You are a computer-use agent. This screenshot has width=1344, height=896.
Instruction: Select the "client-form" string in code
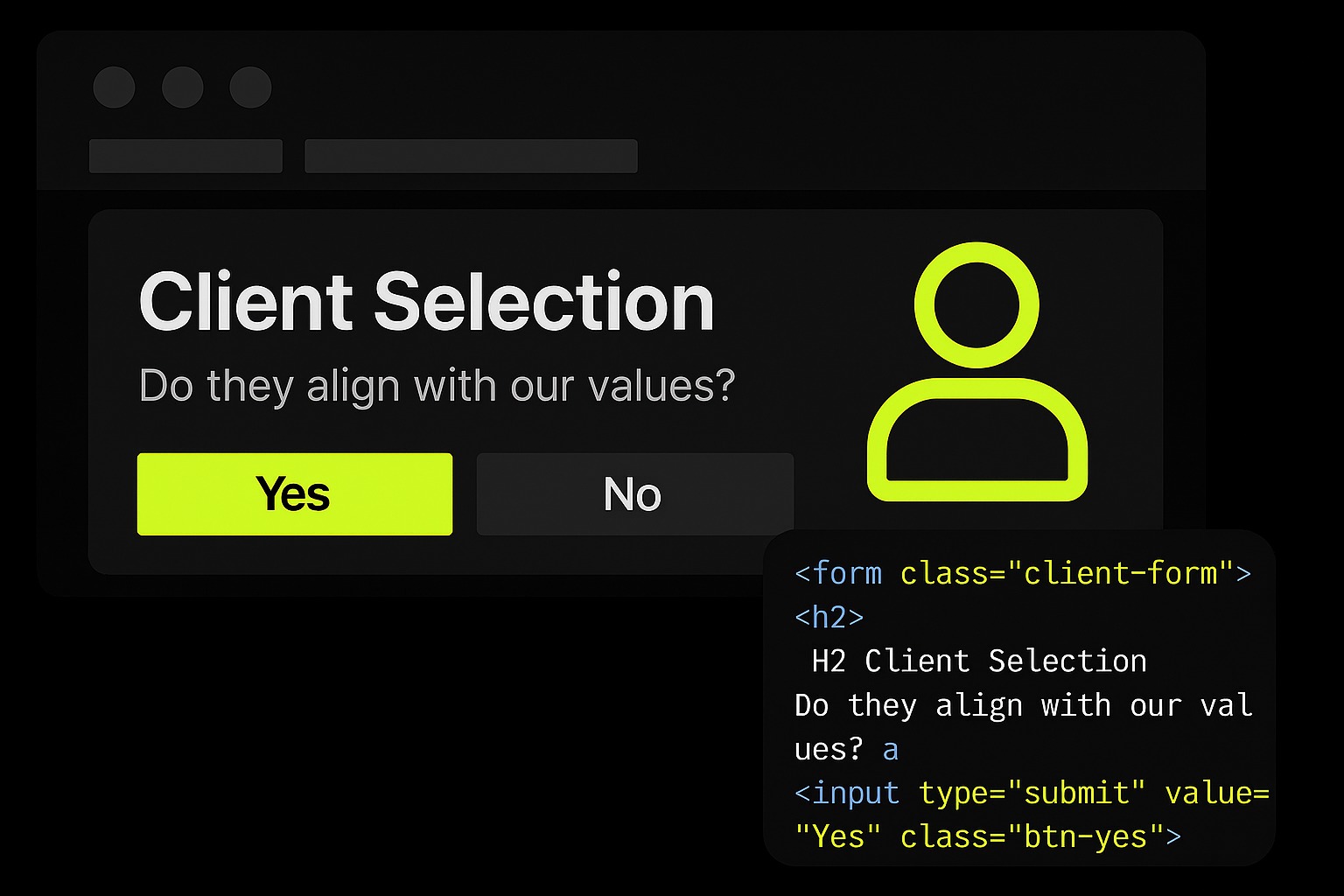click(x=1120, y=573)
